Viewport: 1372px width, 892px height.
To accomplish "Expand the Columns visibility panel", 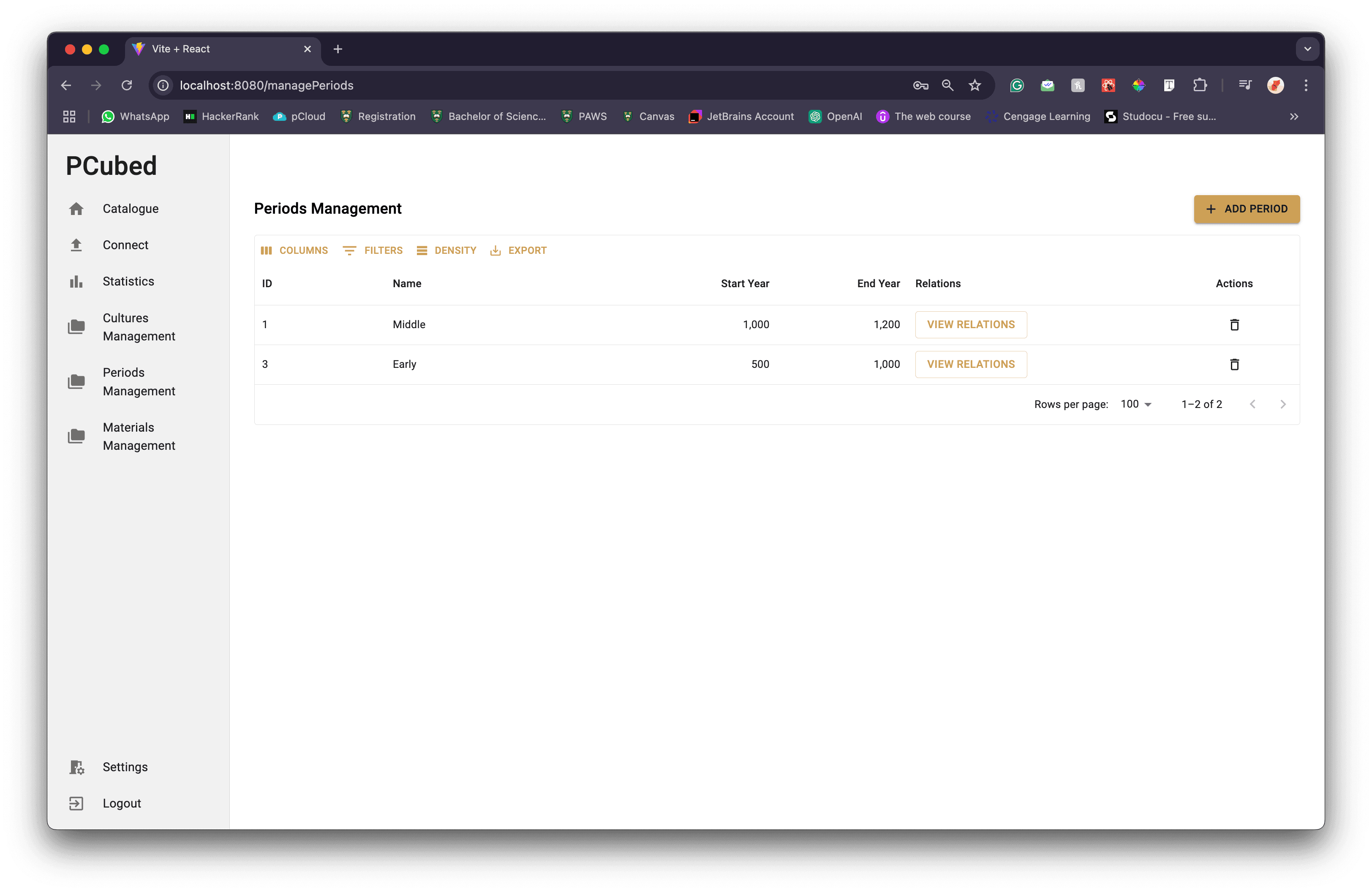I will (294, 250).
